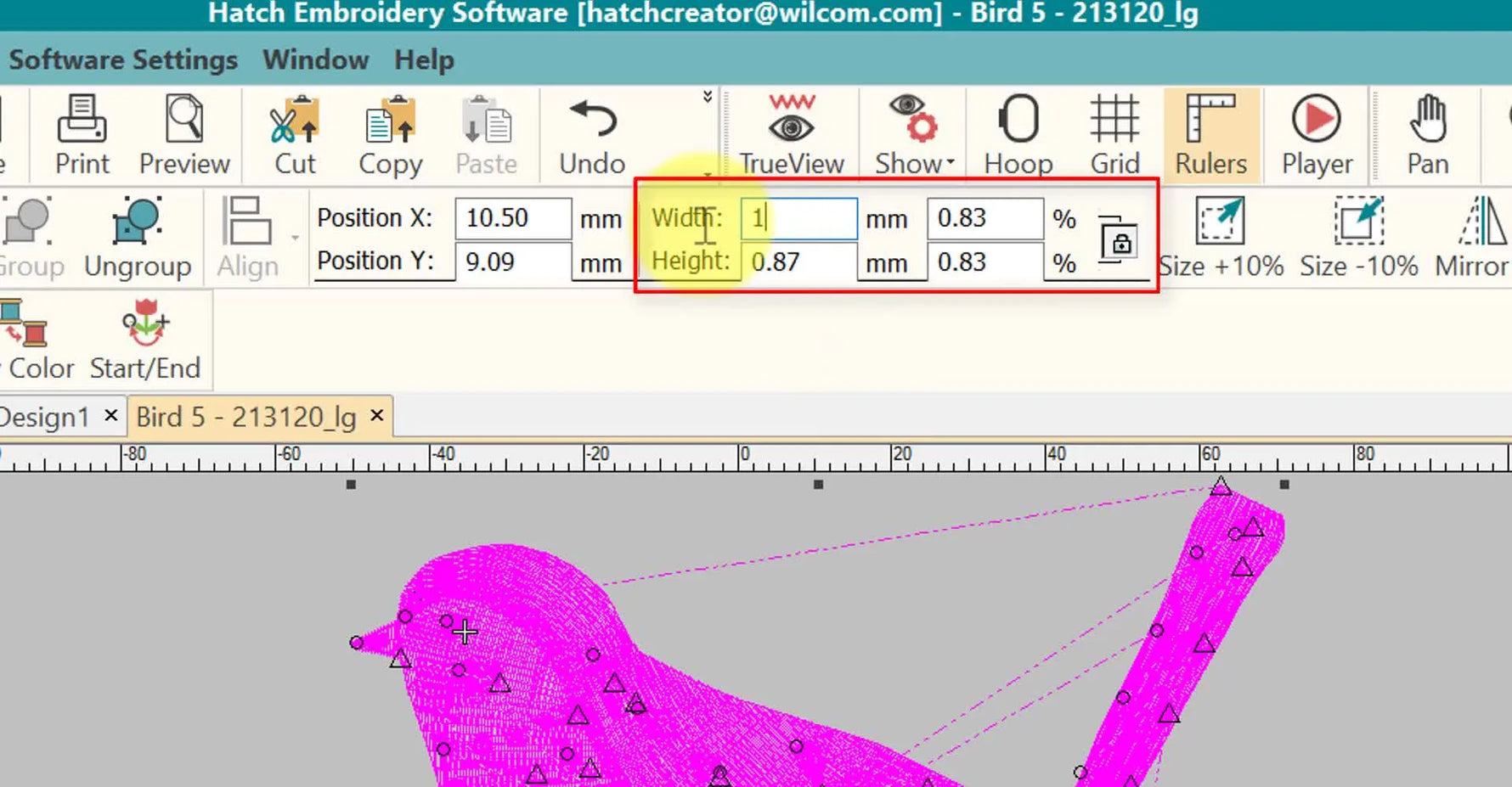1512x787 pixels.
Task: Undo the last action
Action: (592, 136)
